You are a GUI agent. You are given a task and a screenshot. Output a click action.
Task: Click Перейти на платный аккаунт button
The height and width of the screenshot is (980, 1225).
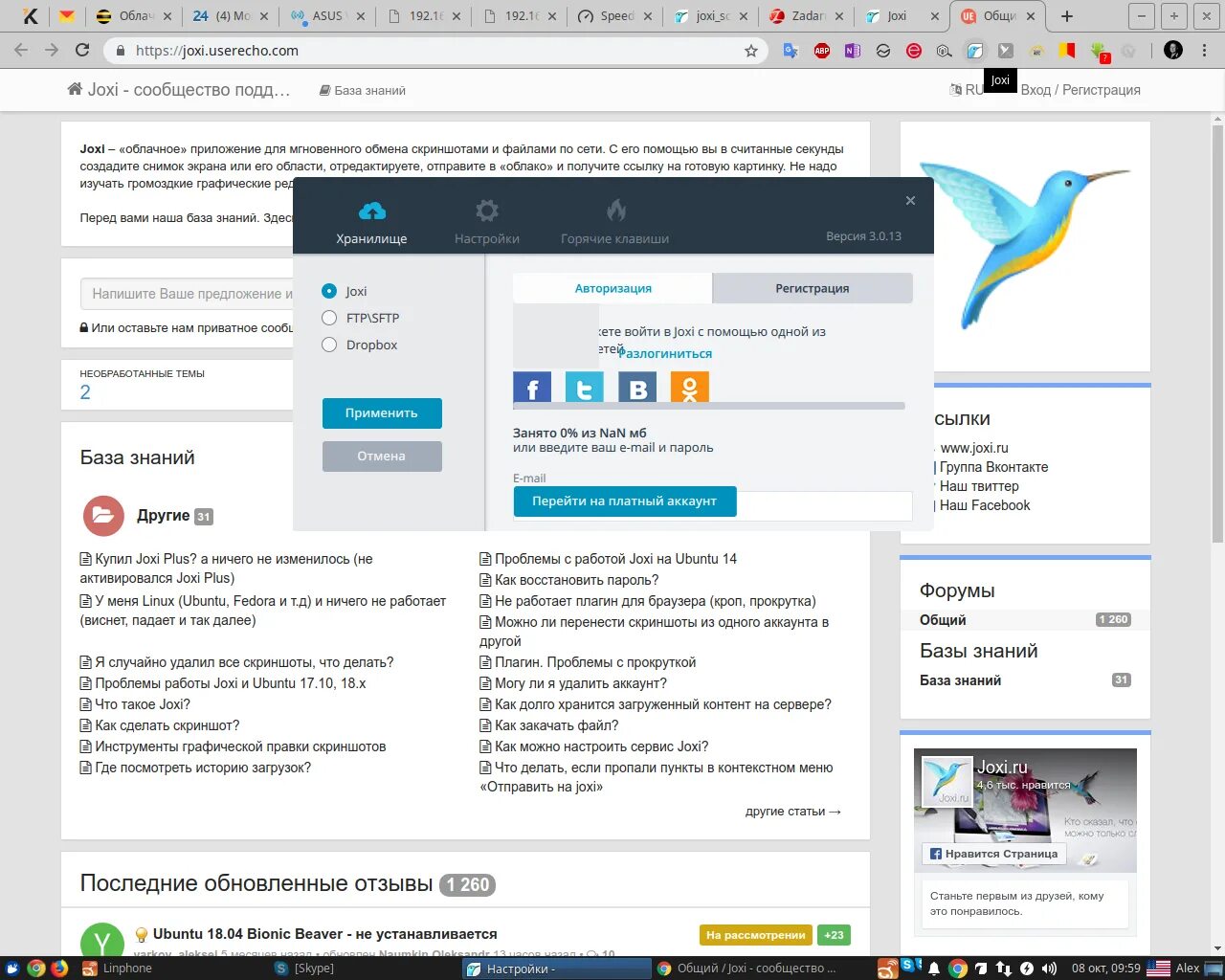pyautogui.click(x=625, y=501)
